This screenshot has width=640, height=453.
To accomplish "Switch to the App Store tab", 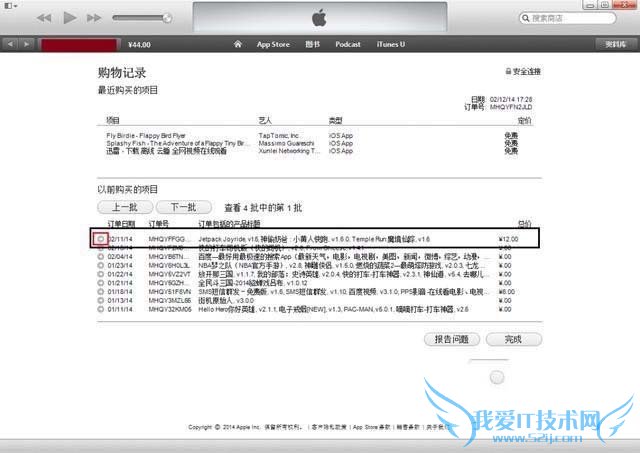I will pos(273,44).
